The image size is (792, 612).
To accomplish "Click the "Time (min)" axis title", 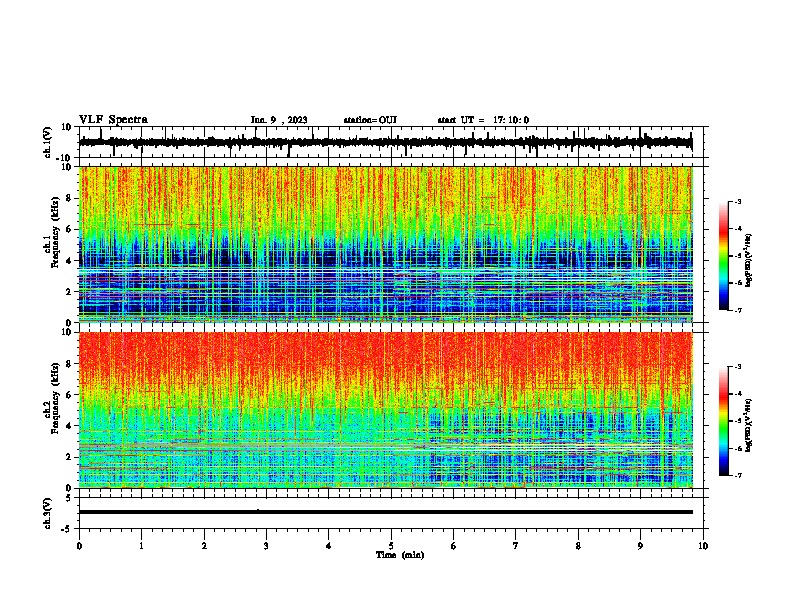I will click(400, 555).
